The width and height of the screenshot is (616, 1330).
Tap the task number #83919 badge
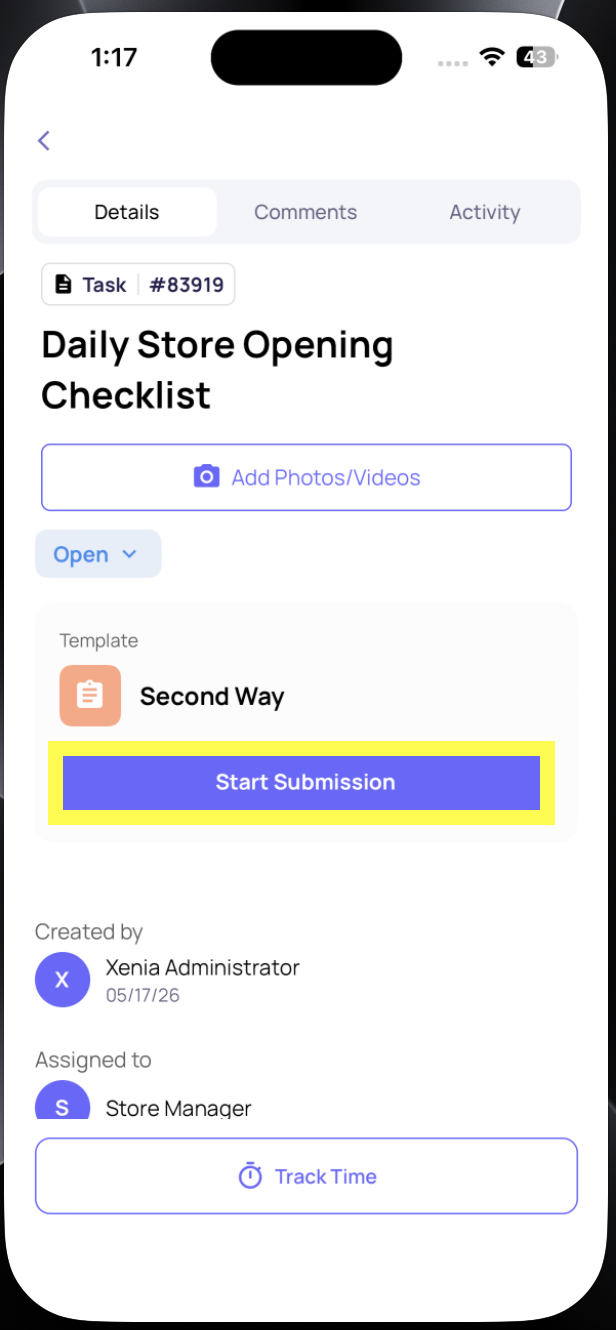[x=186, y=285]
